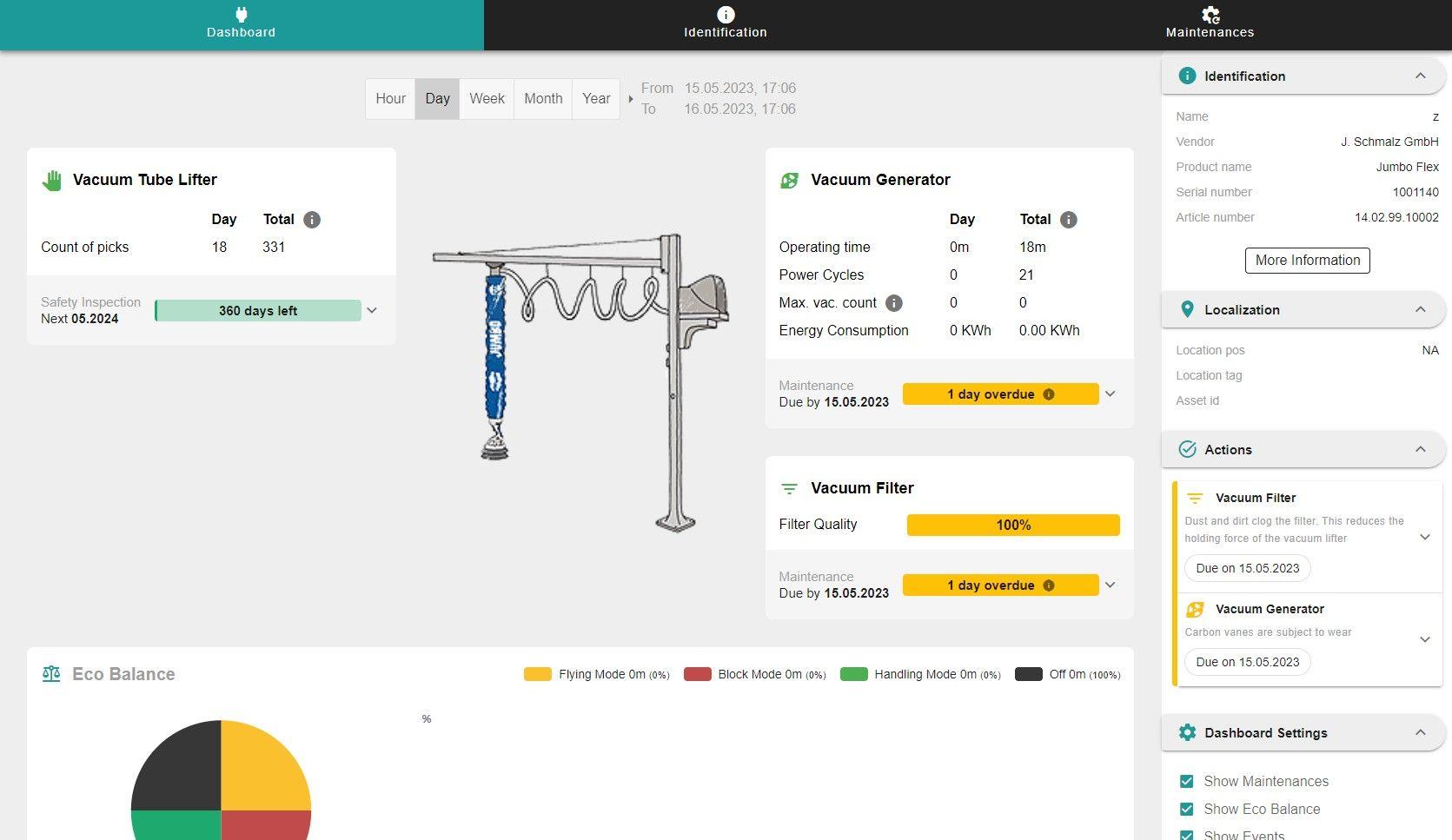
Task: Click the More Information button
Action: (1307, 261)
